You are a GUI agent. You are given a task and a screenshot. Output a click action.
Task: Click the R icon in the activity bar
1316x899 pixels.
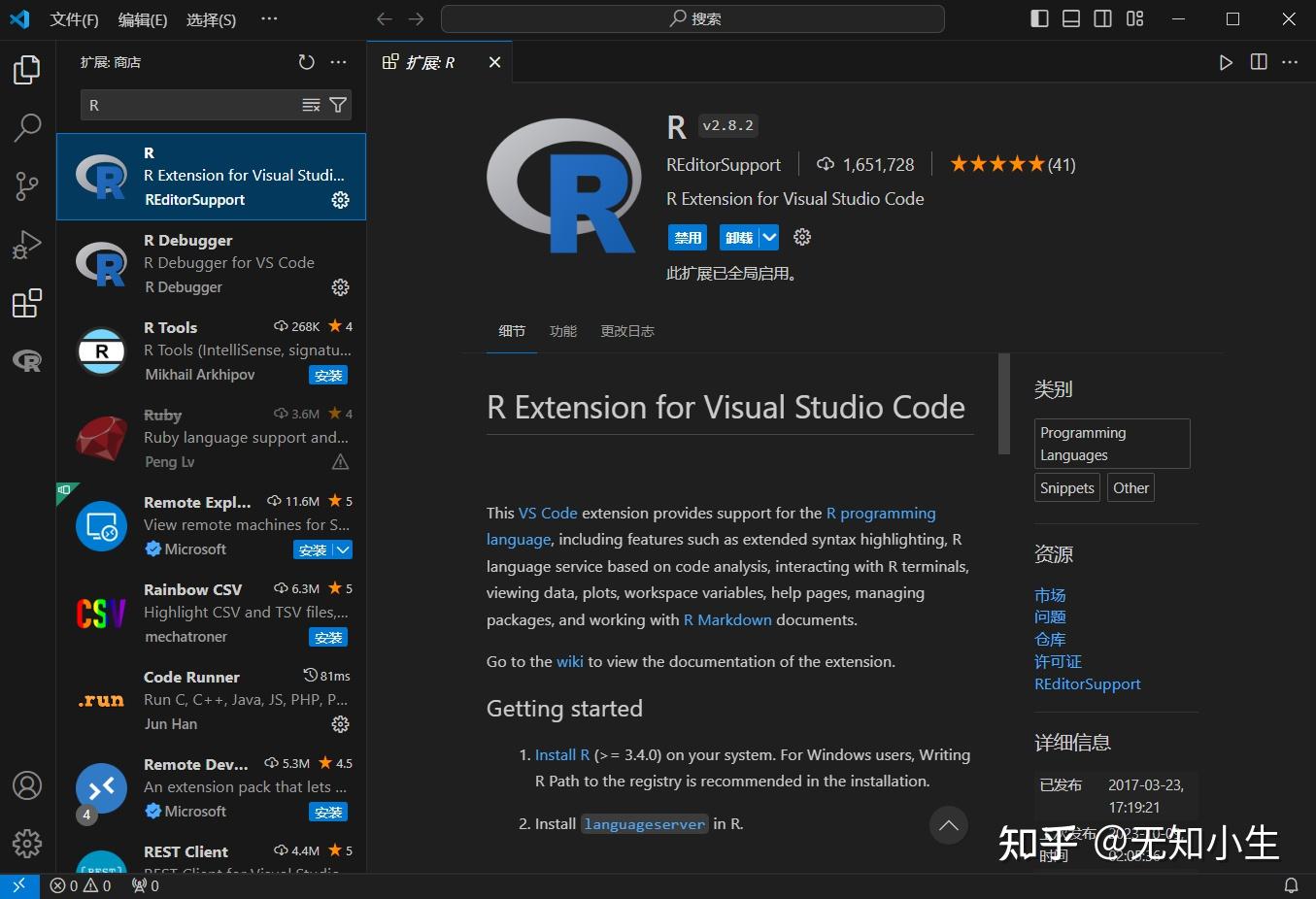click(26, 360)
